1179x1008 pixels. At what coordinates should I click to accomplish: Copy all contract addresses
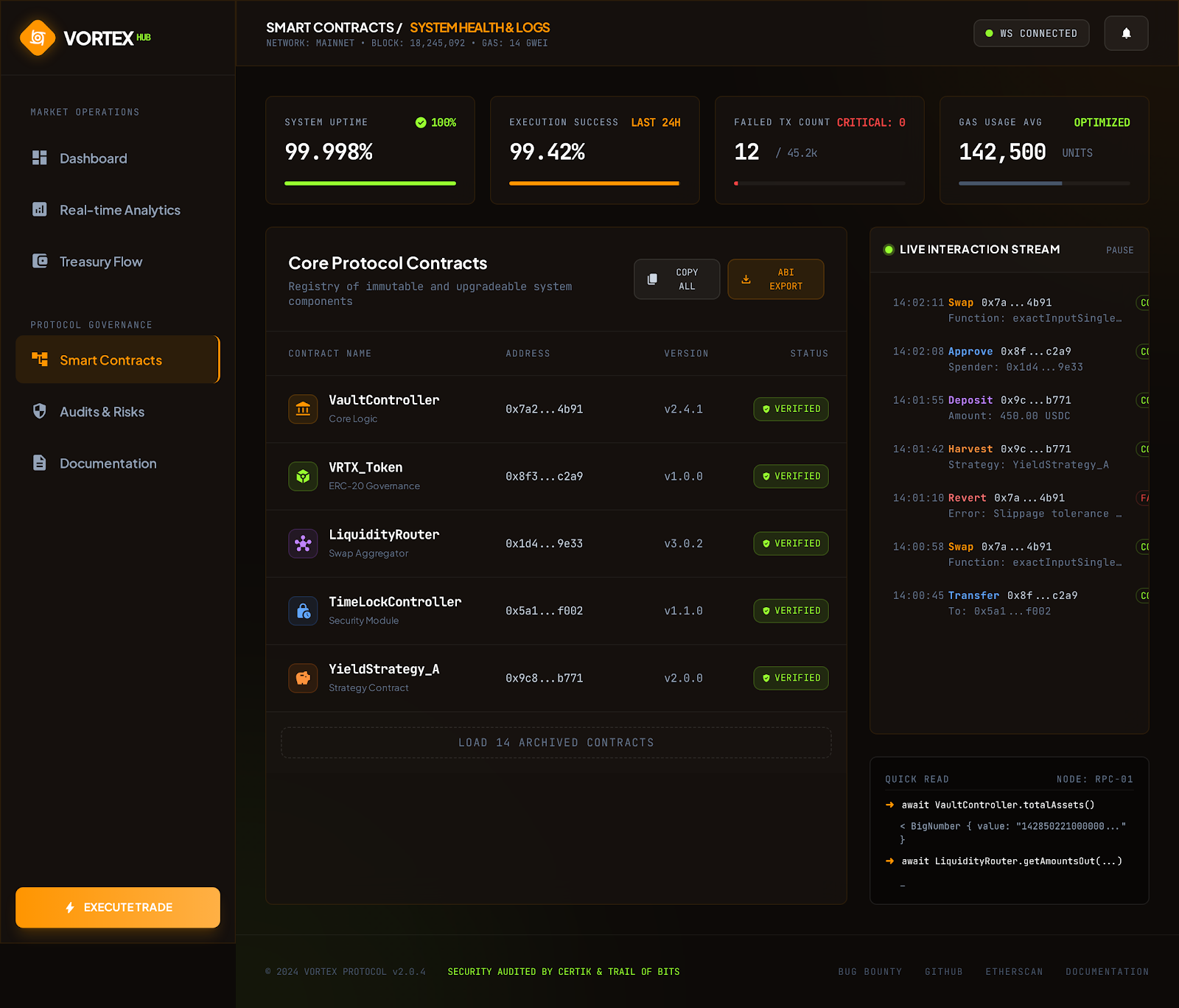(676, 279)
